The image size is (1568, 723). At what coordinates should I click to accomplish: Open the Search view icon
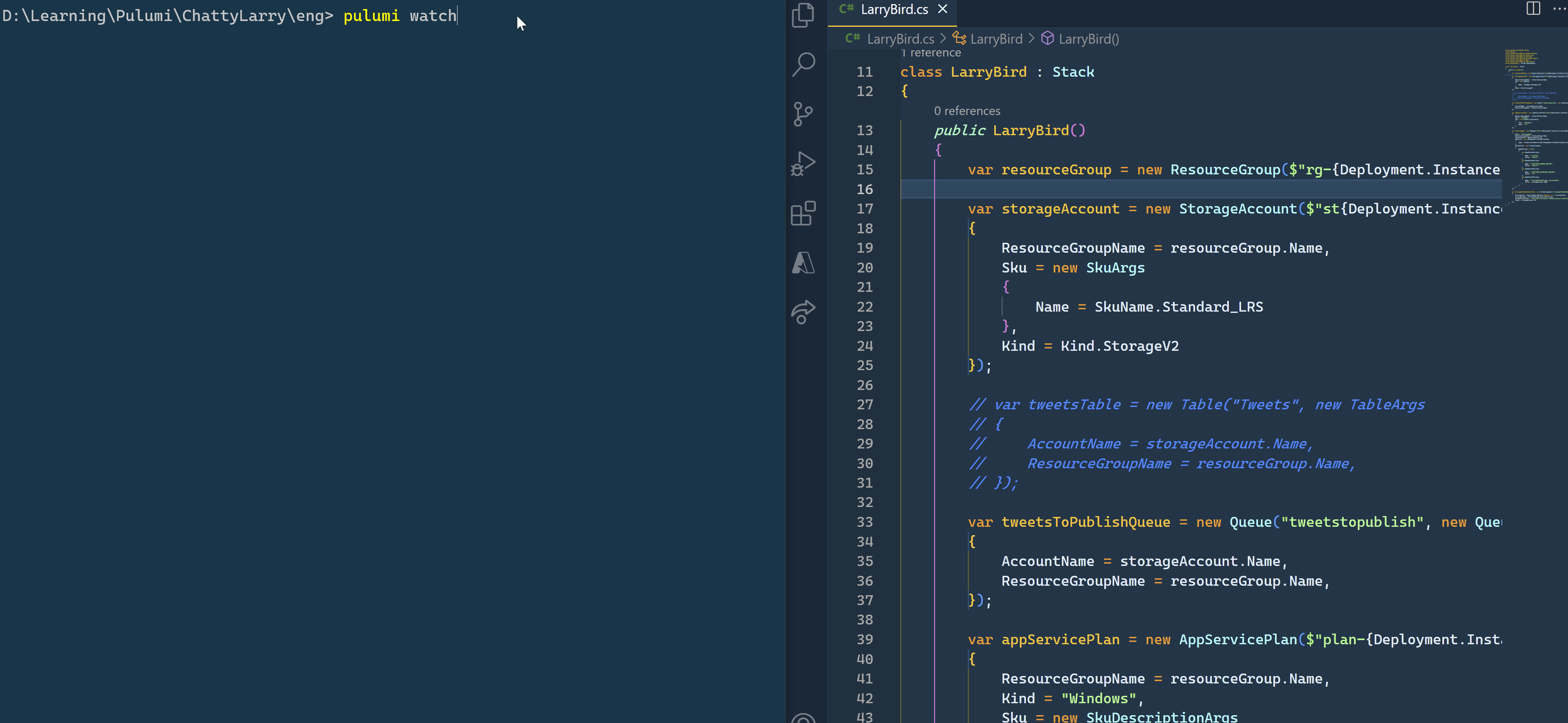tap(803, 64)
